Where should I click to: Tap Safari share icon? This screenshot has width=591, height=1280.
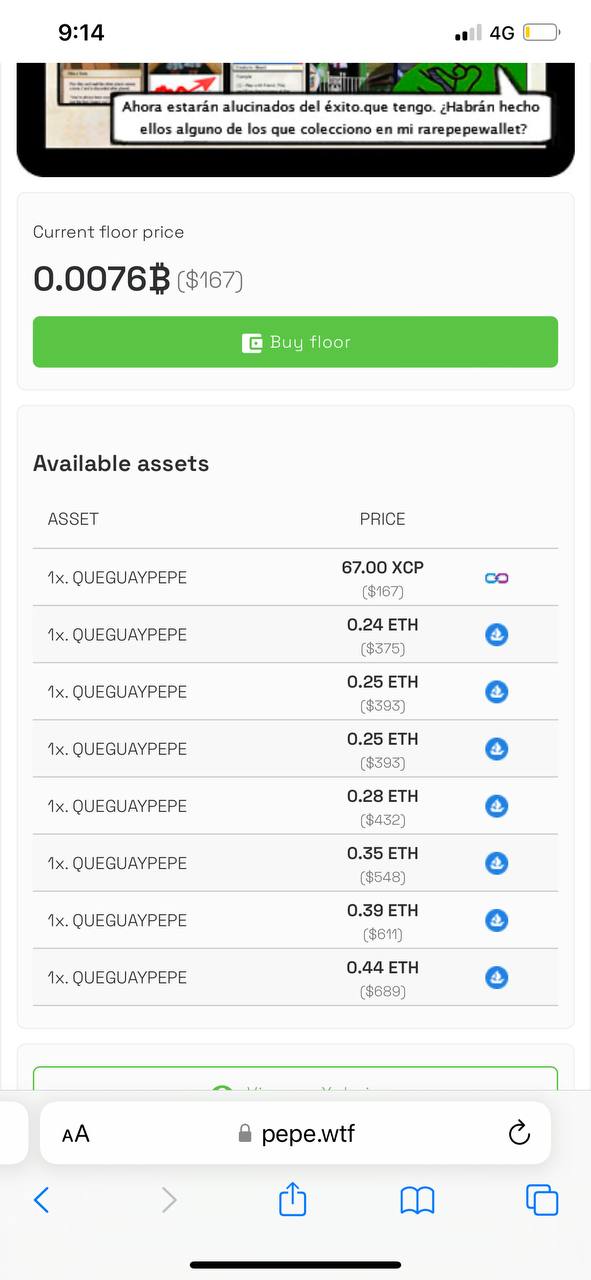[x=292, y=1198]
